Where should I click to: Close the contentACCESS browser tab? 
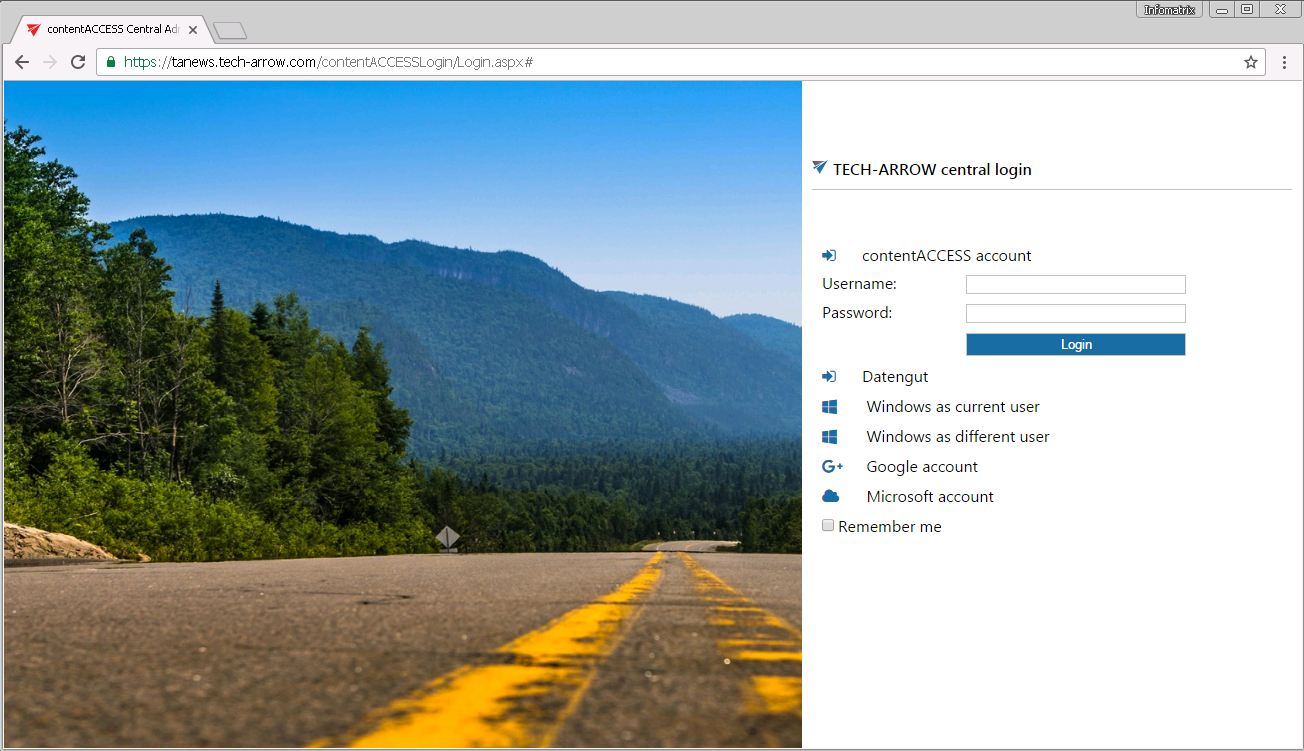point(193,30)
